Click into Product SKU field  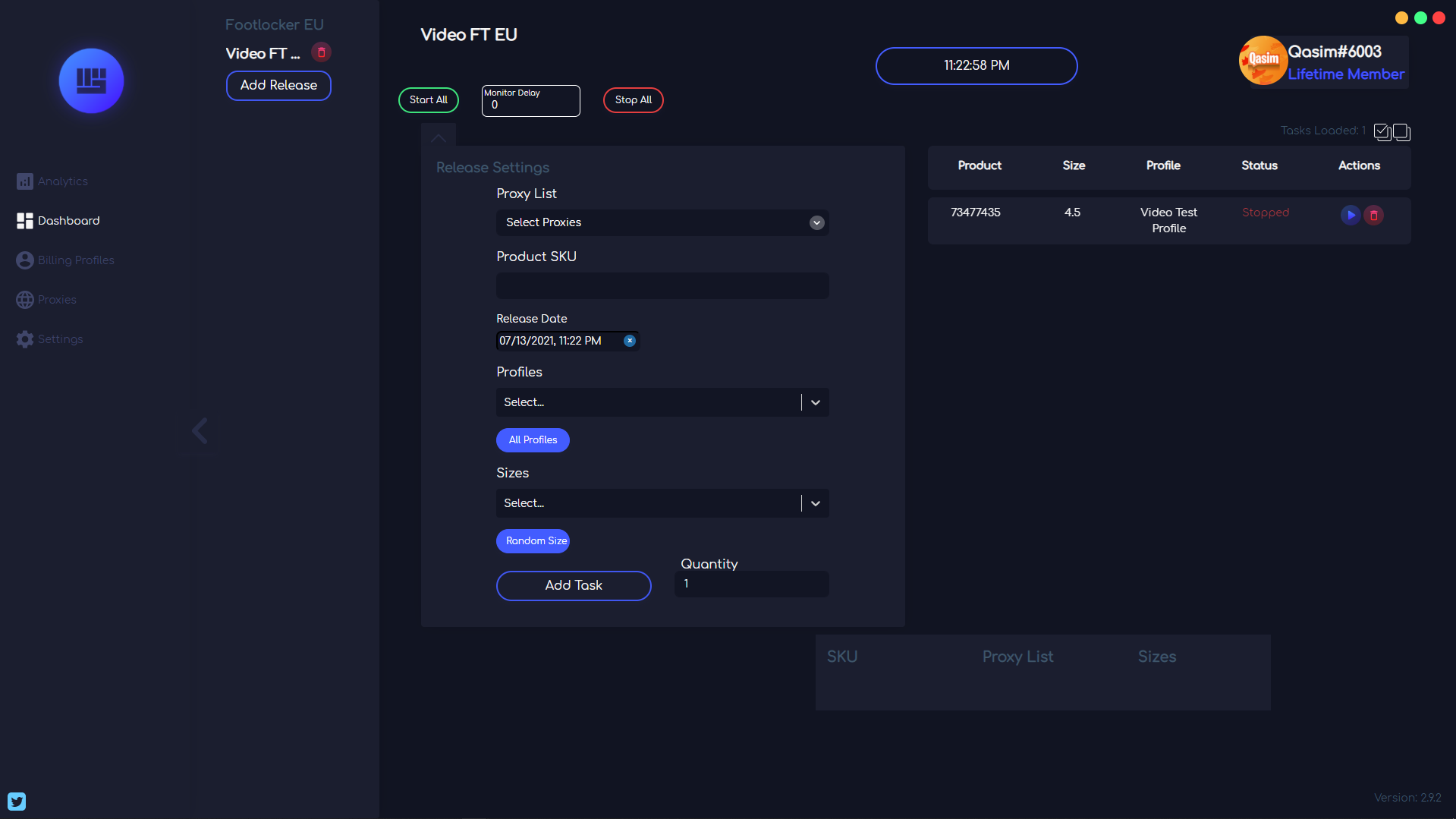click(662, 286)
